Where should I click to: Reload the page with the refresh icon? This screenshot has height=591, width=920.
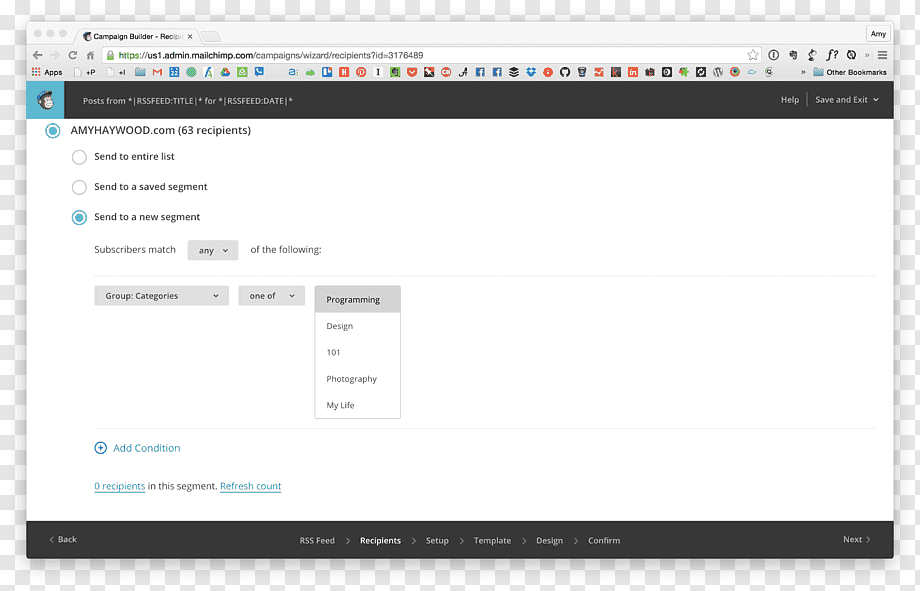click(73, 55)
